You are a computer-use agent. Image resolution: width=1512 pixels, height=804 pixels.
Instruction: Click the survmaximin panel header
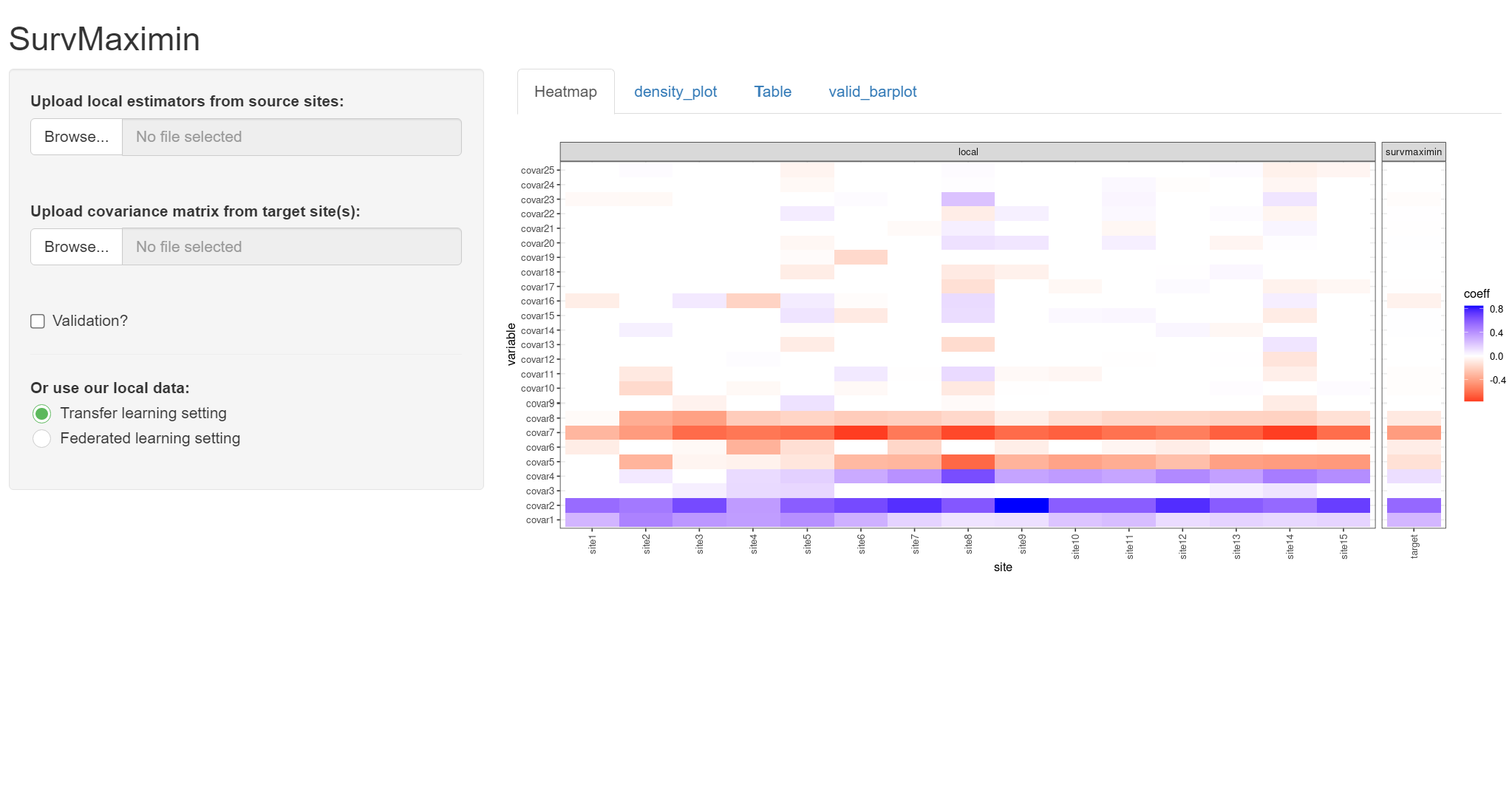[1413, 151]
